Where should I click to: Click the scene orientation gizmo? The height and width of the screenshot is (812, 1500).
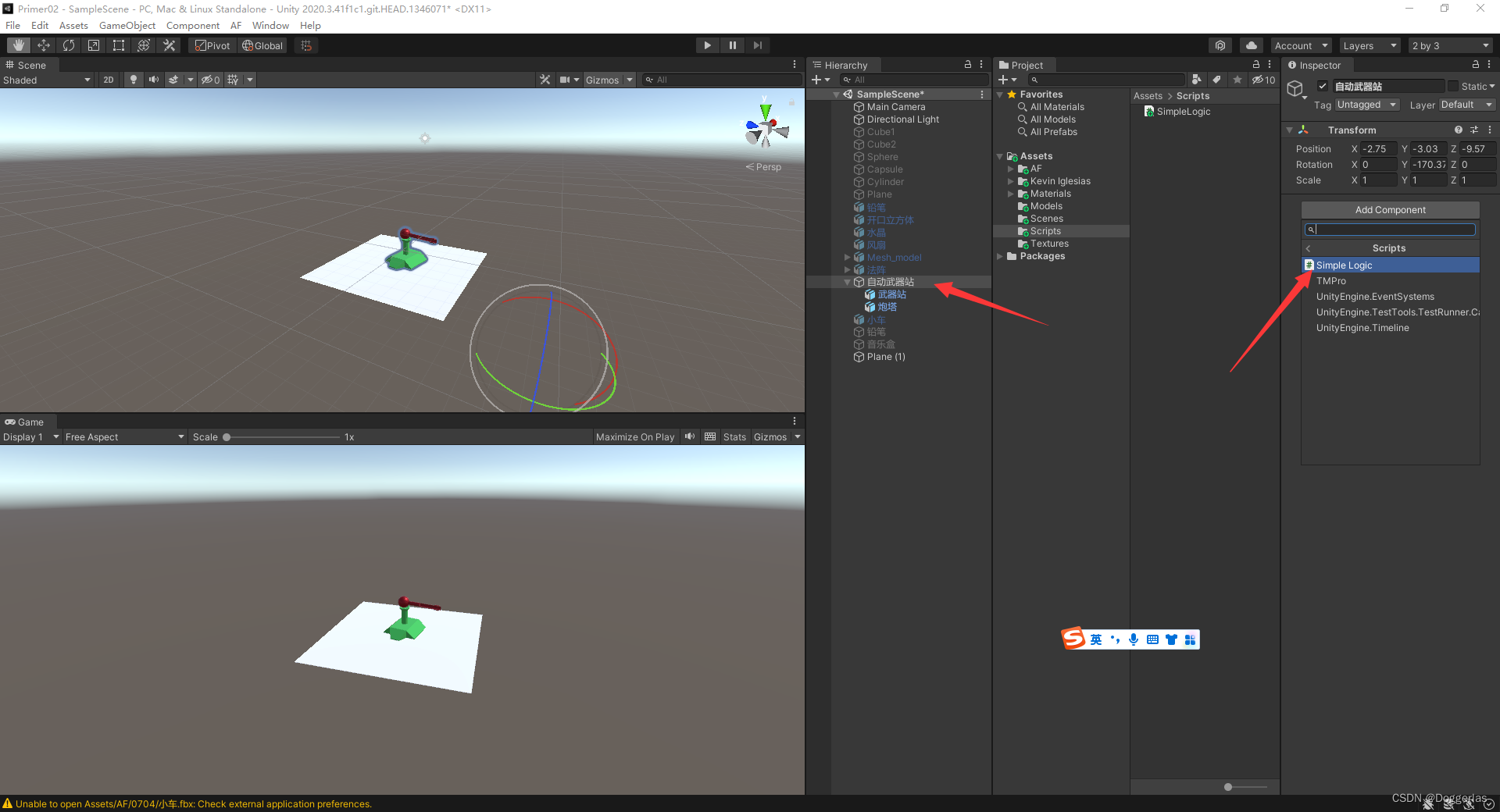[766, 128]
